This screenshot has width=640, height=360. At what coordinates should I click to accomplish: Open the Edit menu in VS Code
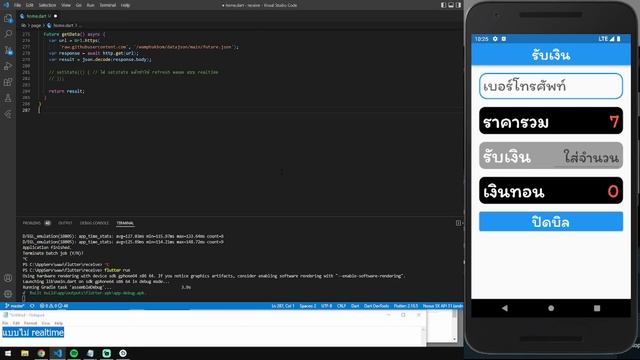[x=29, y=5]
